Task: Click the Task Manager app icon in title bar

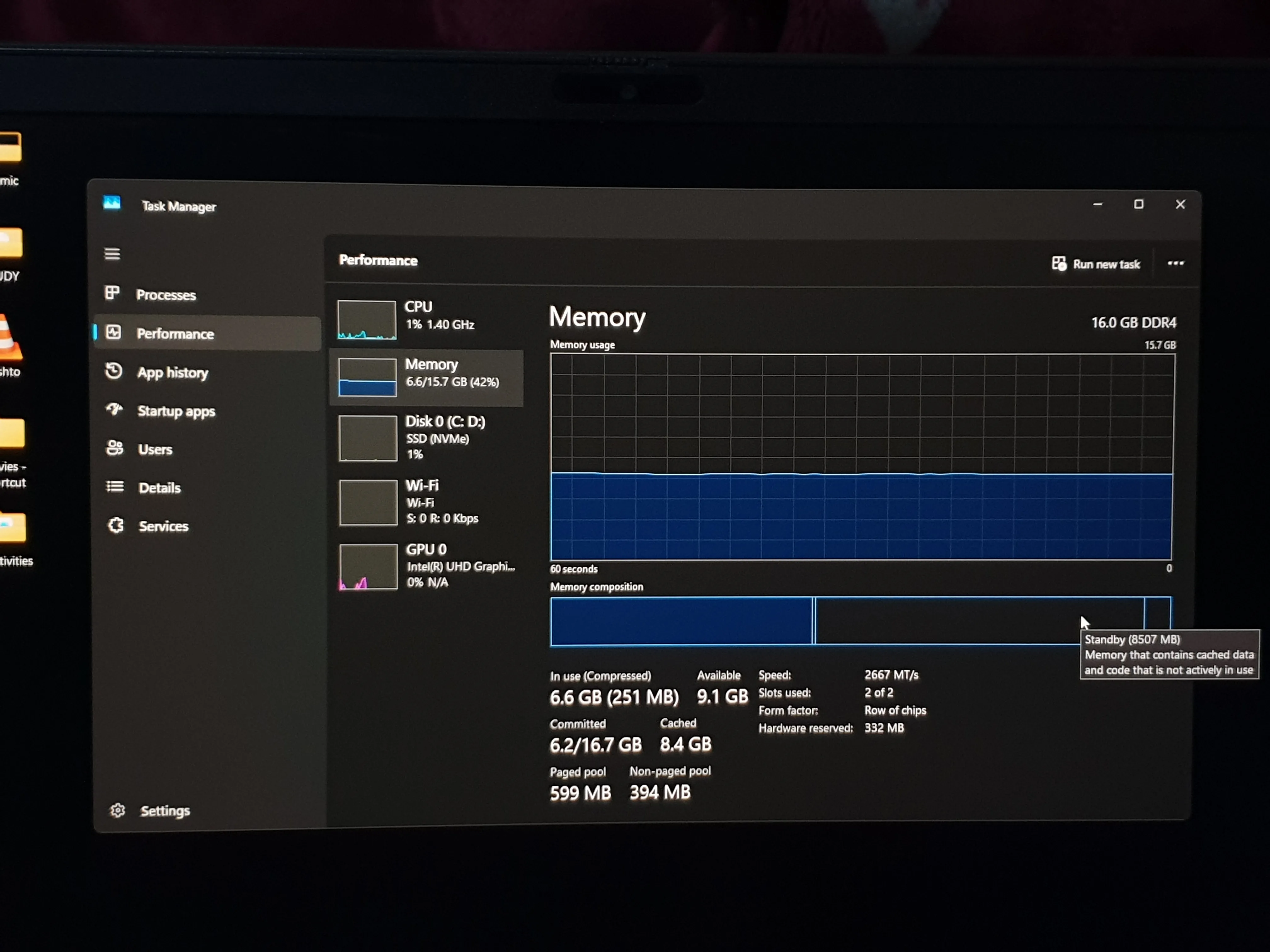Action: coord(112,202)
